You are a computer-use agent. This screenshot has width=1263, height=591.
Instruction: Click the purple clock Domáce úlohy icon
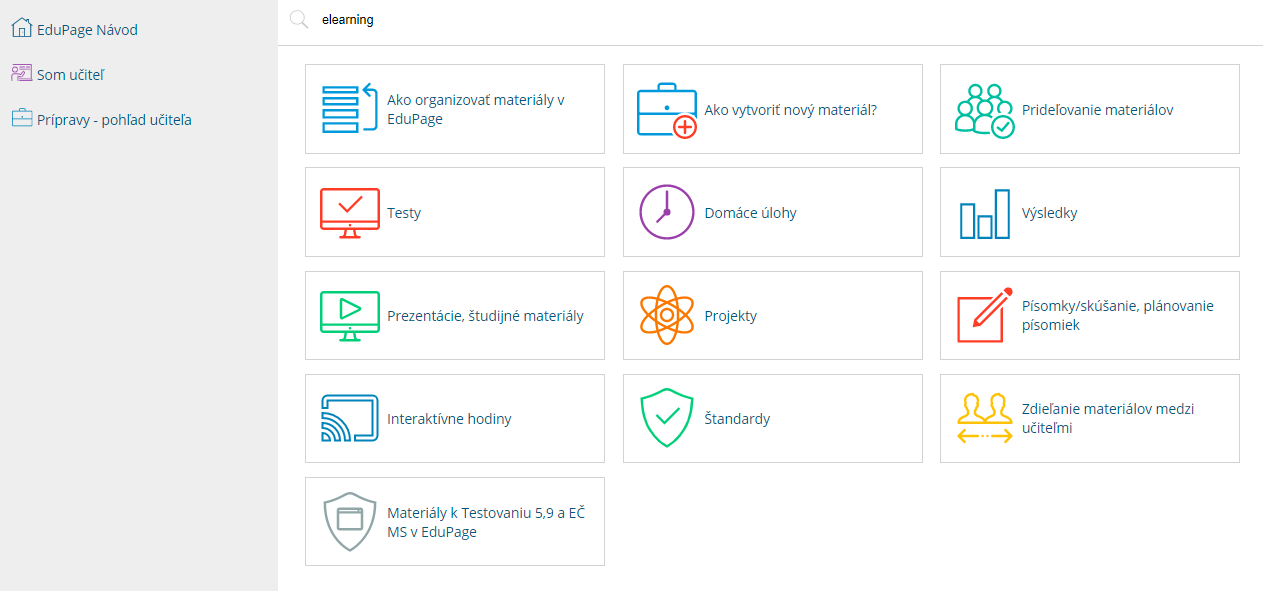point(667,212)
